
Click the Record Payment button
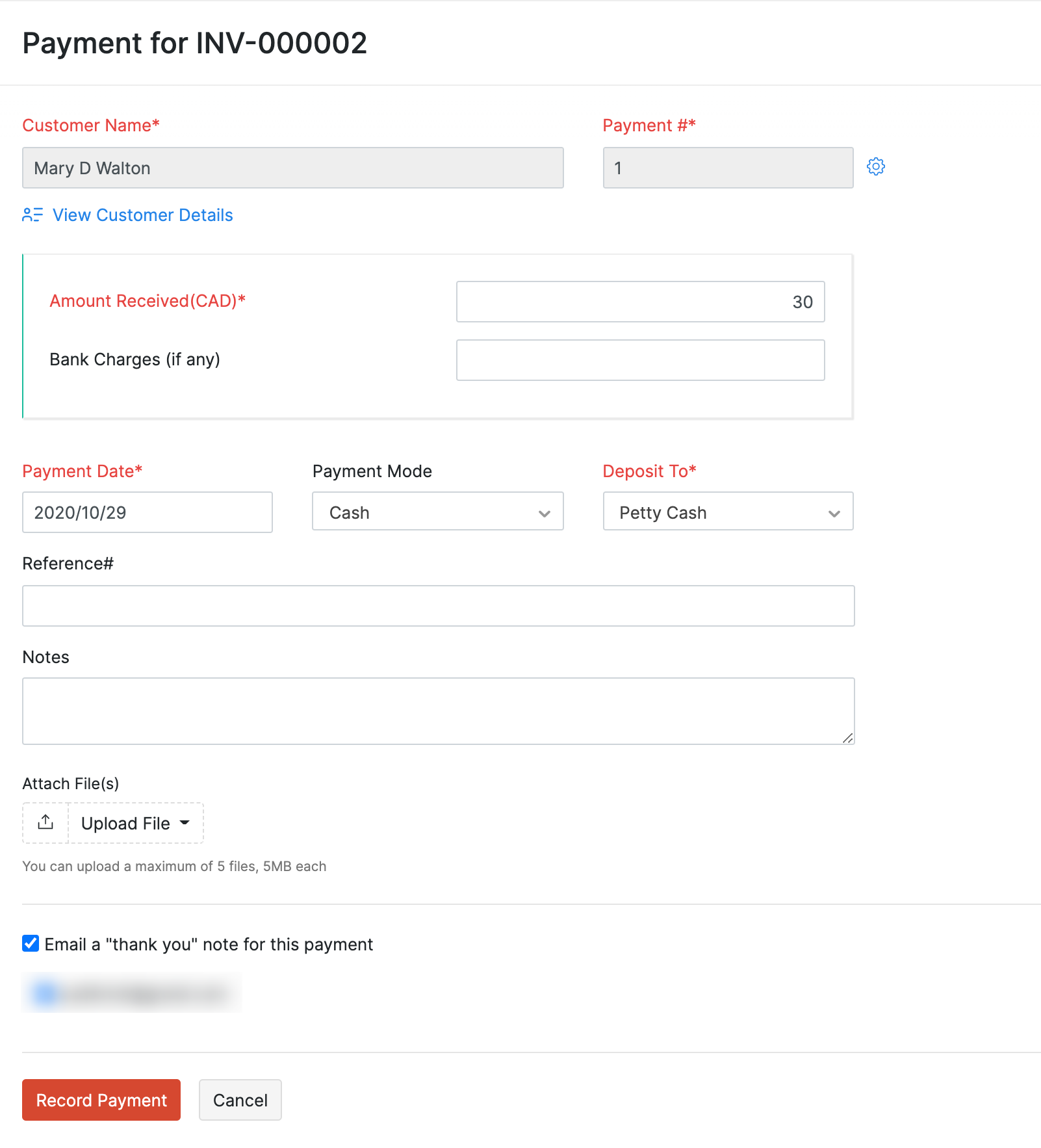(101, 1100)
